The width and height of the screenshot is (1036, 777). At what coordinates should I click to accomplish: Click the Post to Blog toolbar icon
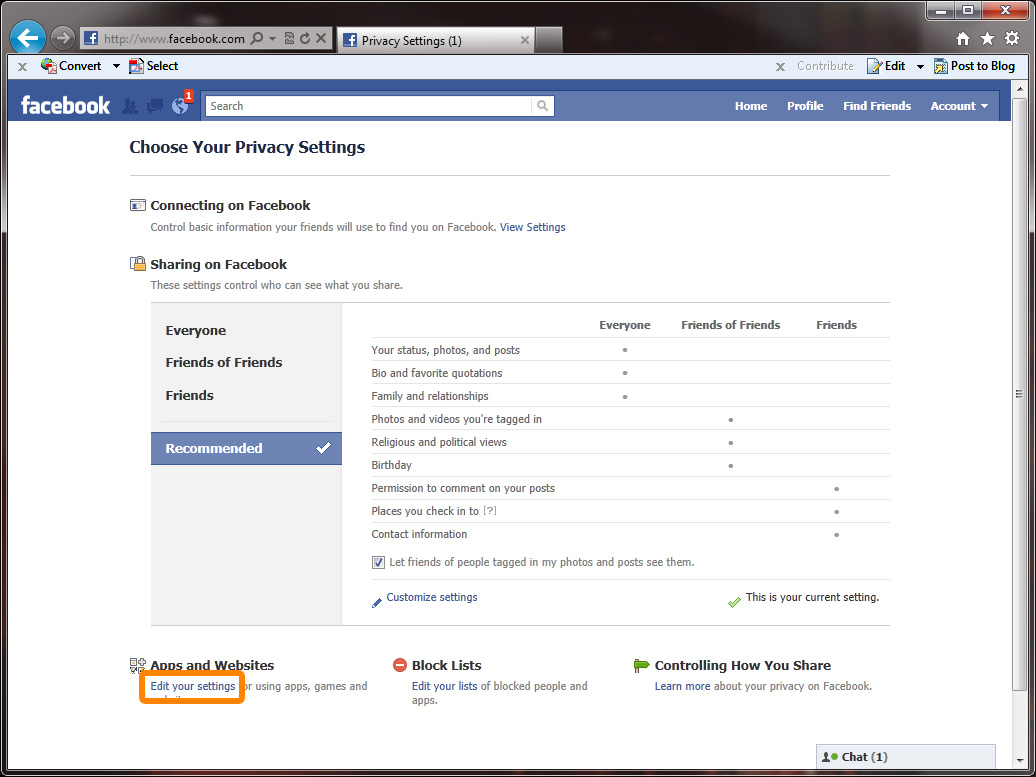pyautogui.click(x=941, y=65)
